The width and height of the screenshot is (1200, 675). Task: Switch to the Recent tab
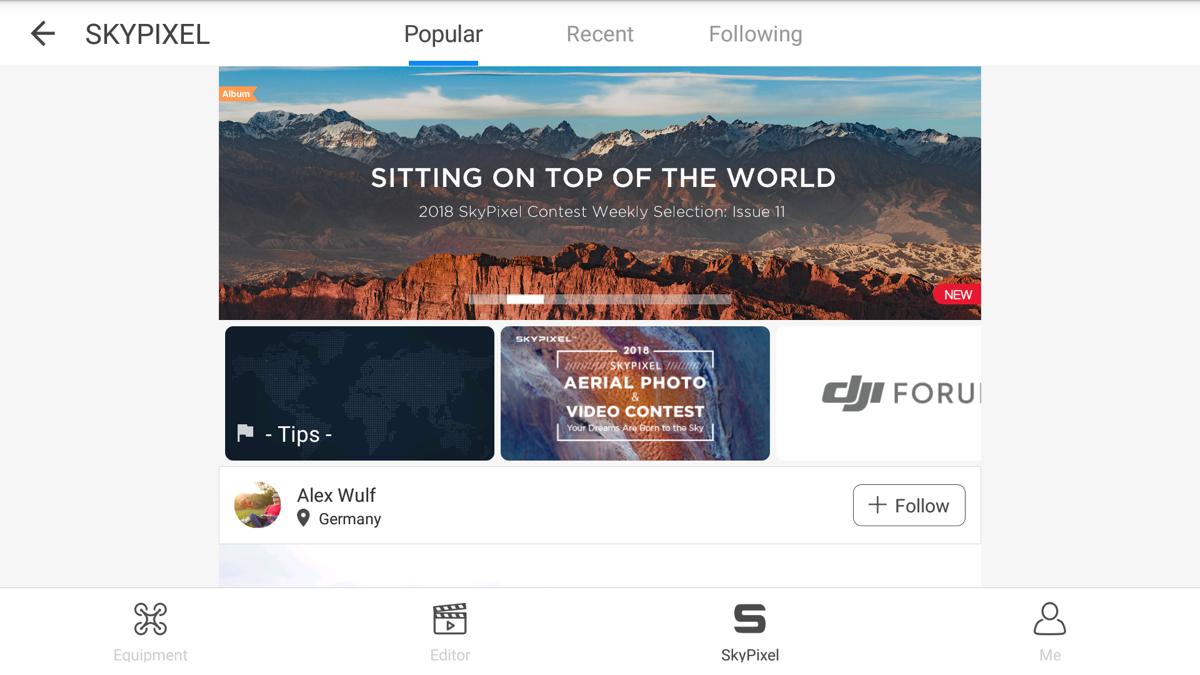tap(600, 34)
